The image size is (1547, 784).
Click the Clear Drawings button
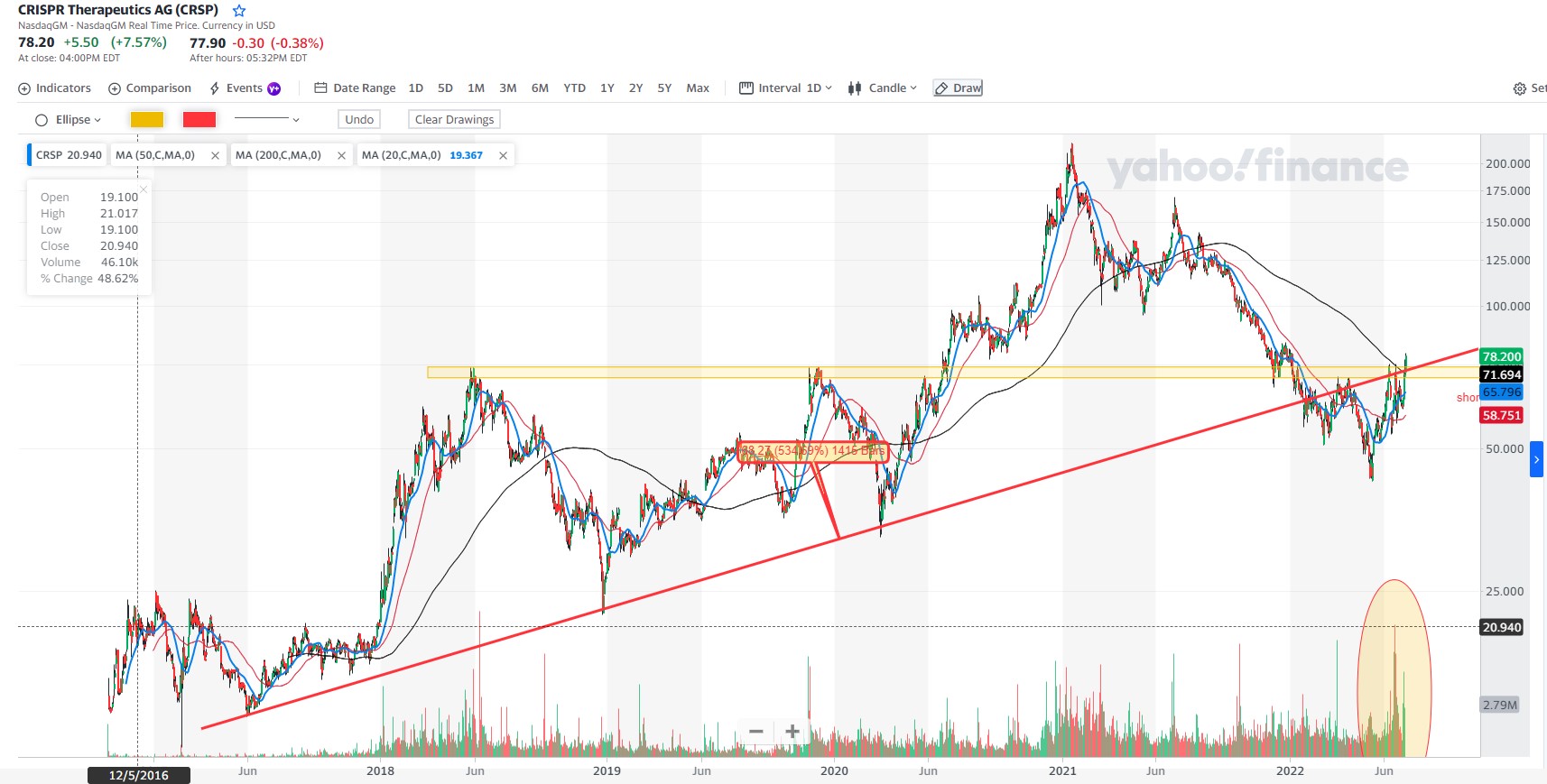(x=454, y=120)
